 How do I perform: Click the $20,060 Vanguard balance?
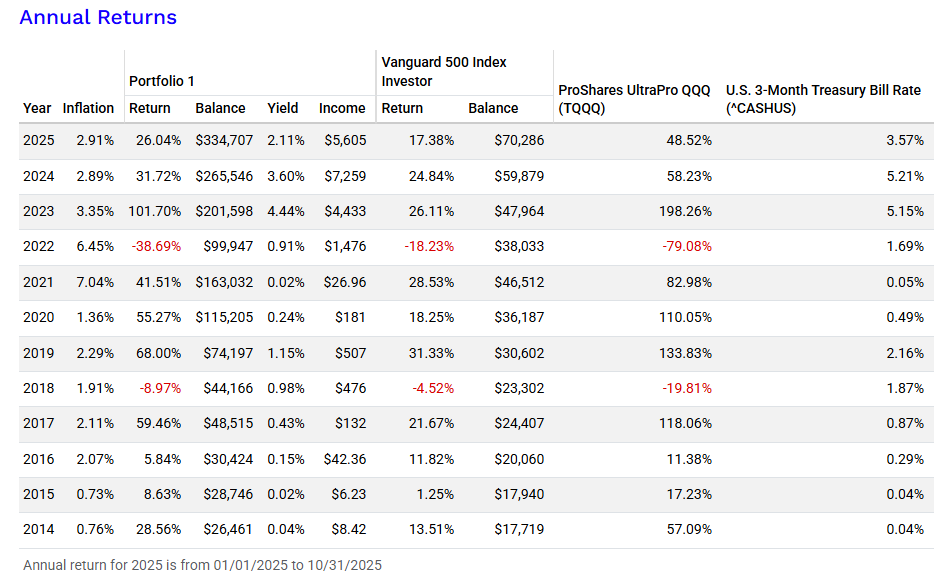pos(519,459)
